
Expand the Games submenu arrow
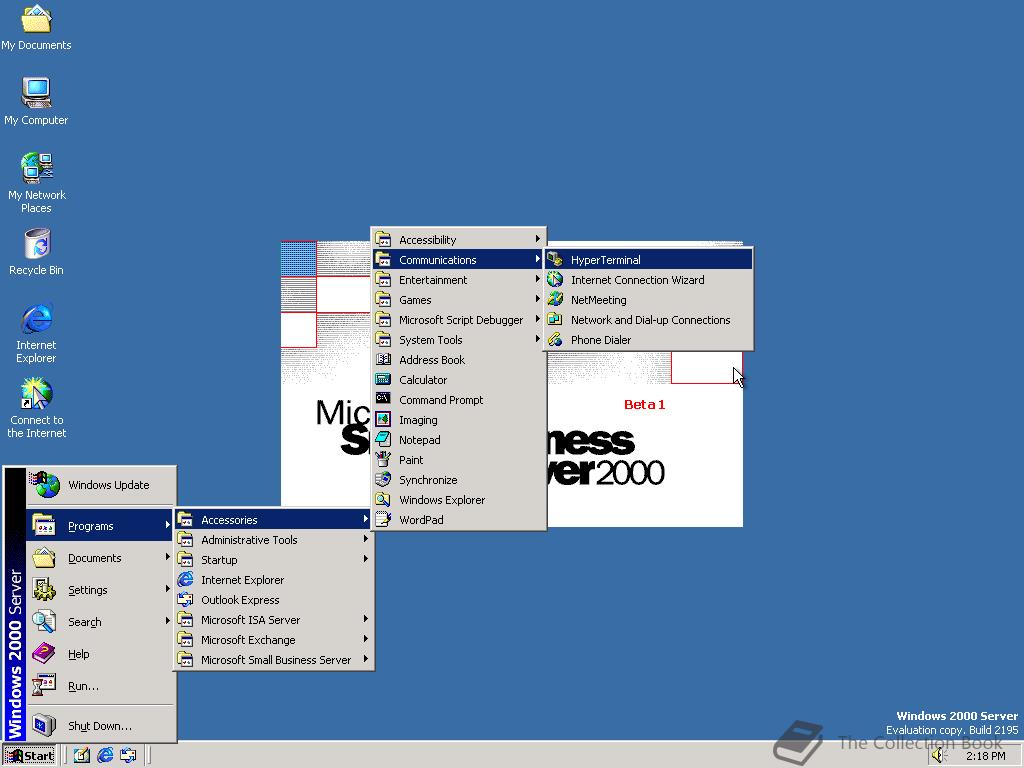[537, 299]
